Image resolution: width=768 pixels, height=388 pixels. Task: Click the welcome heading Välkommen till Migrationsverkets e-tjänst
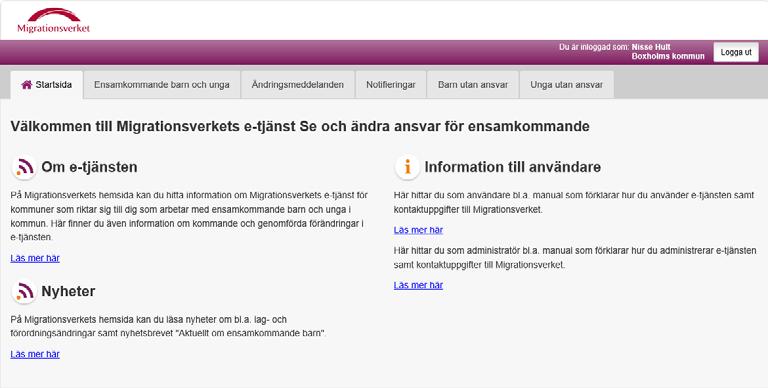[300, 126]
